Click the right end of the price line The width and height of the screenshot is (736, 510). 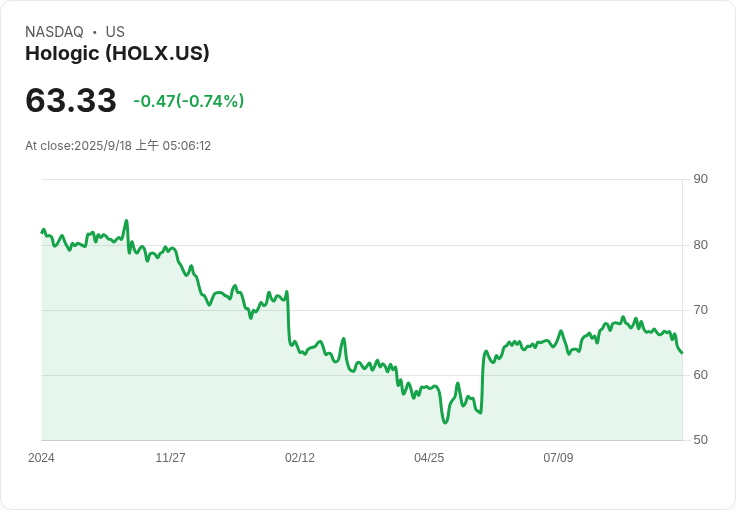pos(682,353)
